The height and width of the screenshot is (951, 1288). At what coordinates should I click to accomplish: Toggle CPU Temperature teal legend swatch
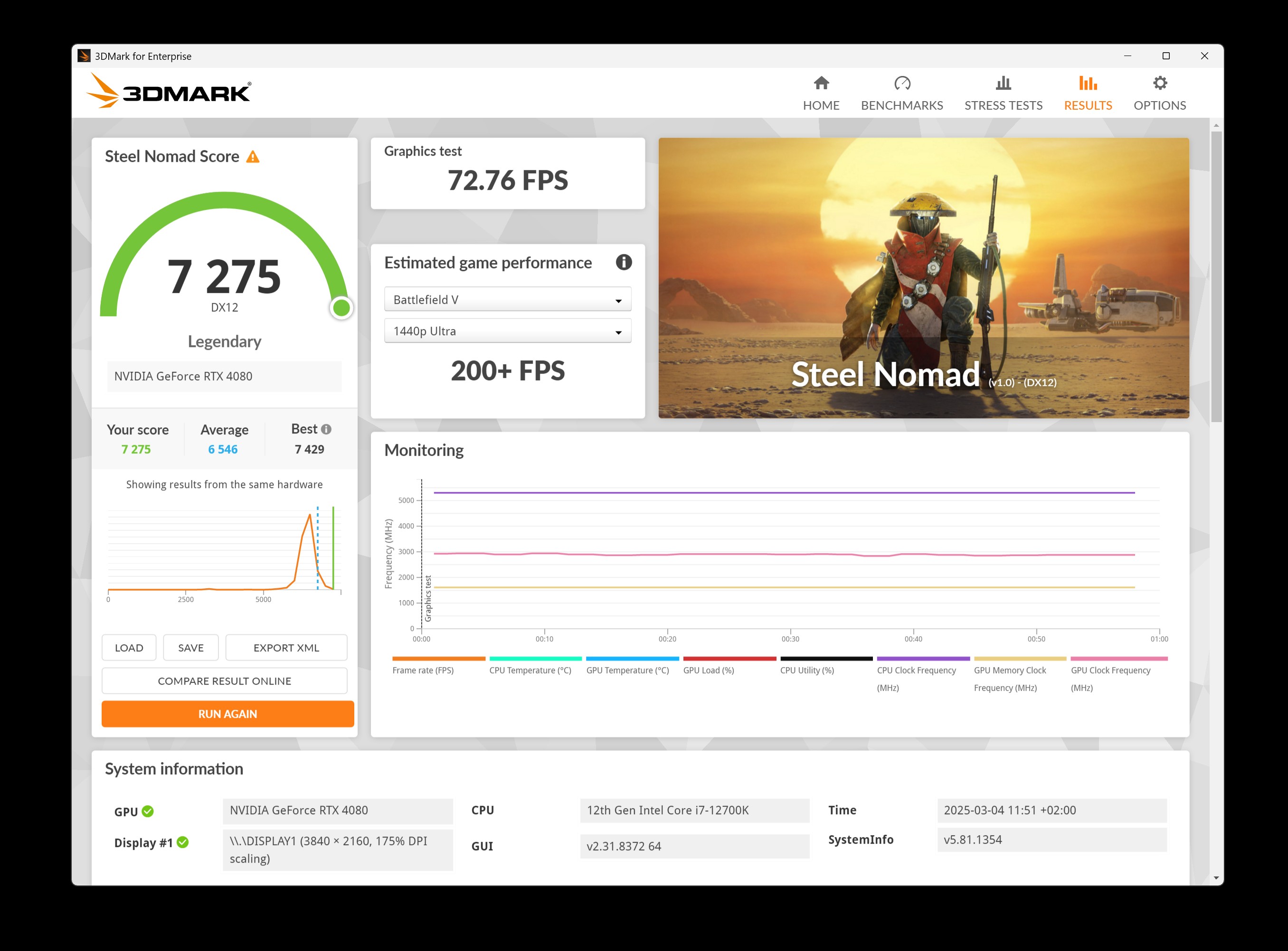coord(535,659)
